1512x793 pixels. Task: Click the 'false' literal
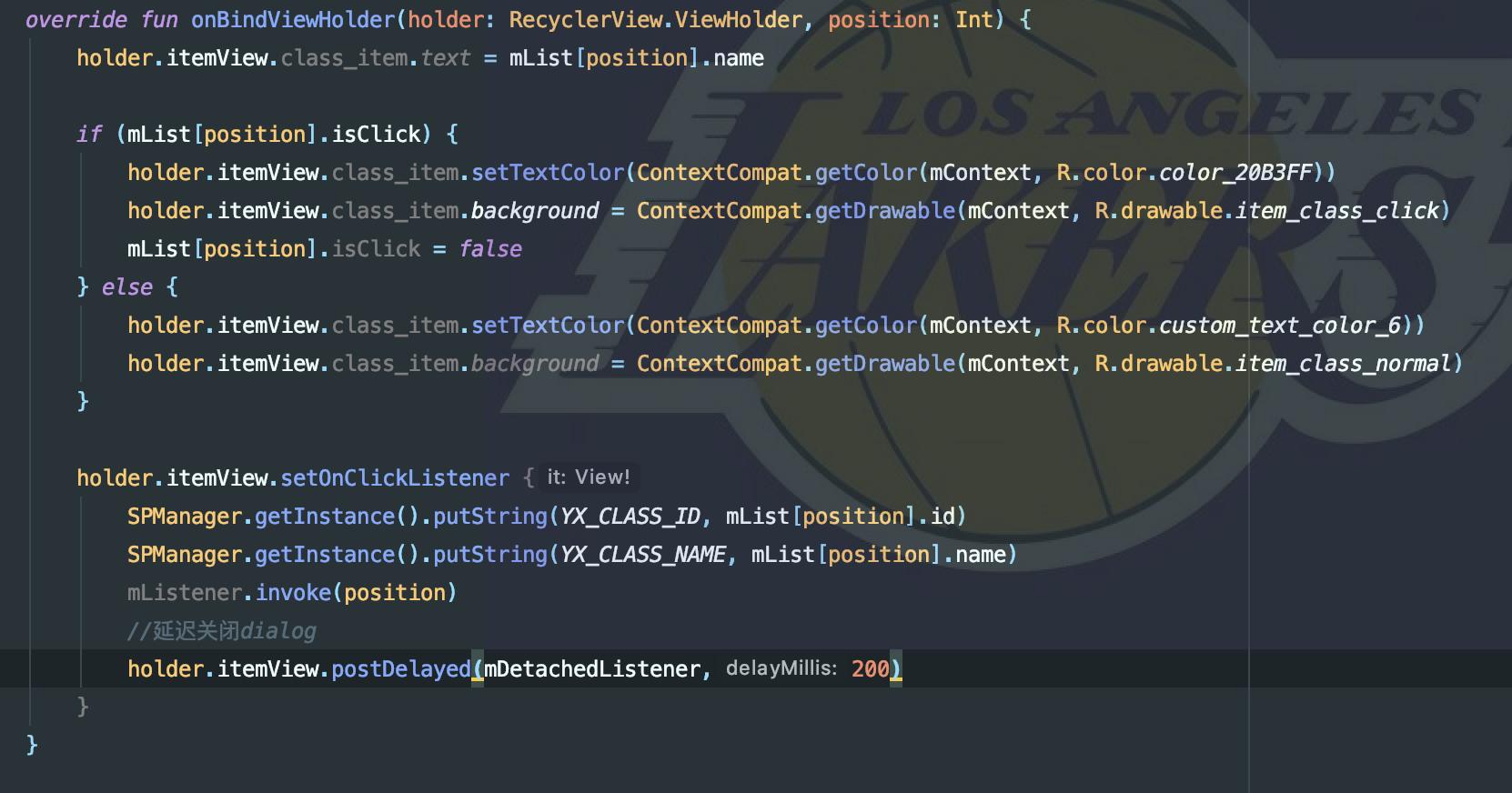tap(490, 249)
